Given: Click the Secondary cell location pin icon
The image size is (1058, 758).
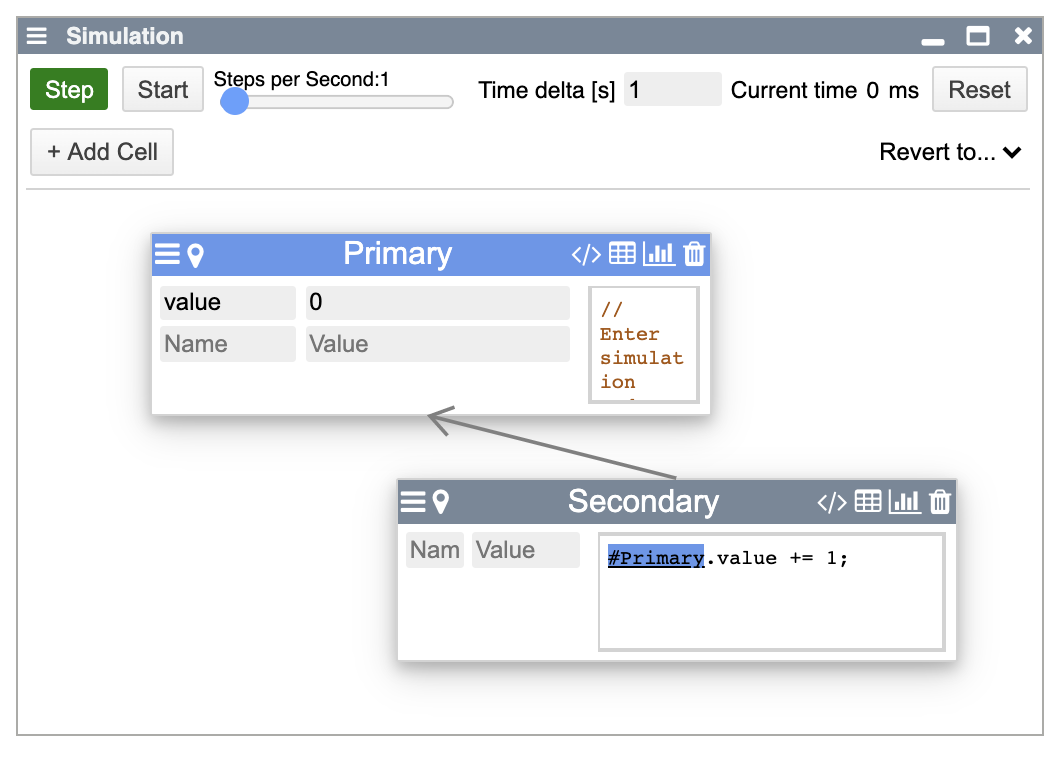Looking at the screenshot, I should (x=440, y=502).
